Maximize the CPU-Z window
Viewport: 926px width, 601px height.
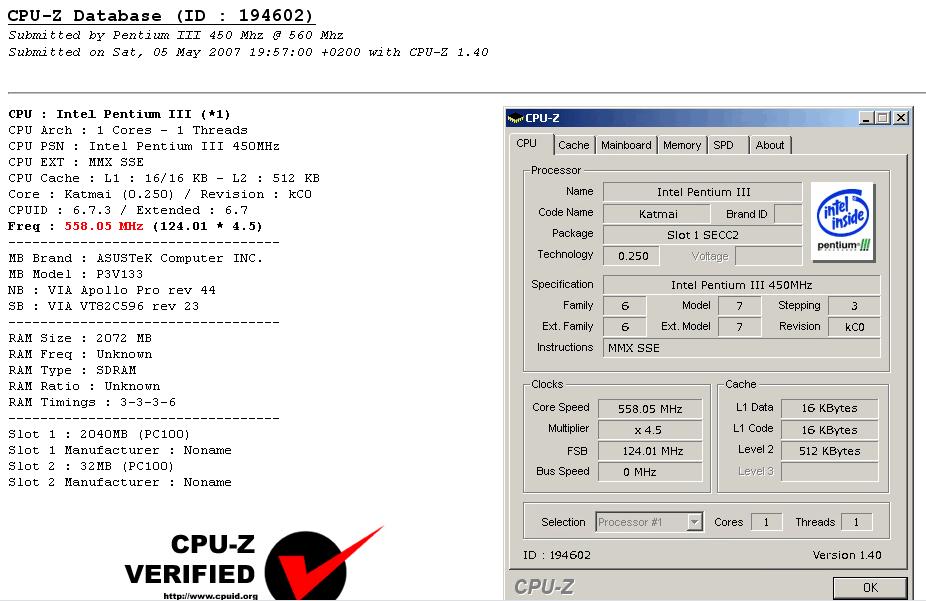(x=882, y=118)
